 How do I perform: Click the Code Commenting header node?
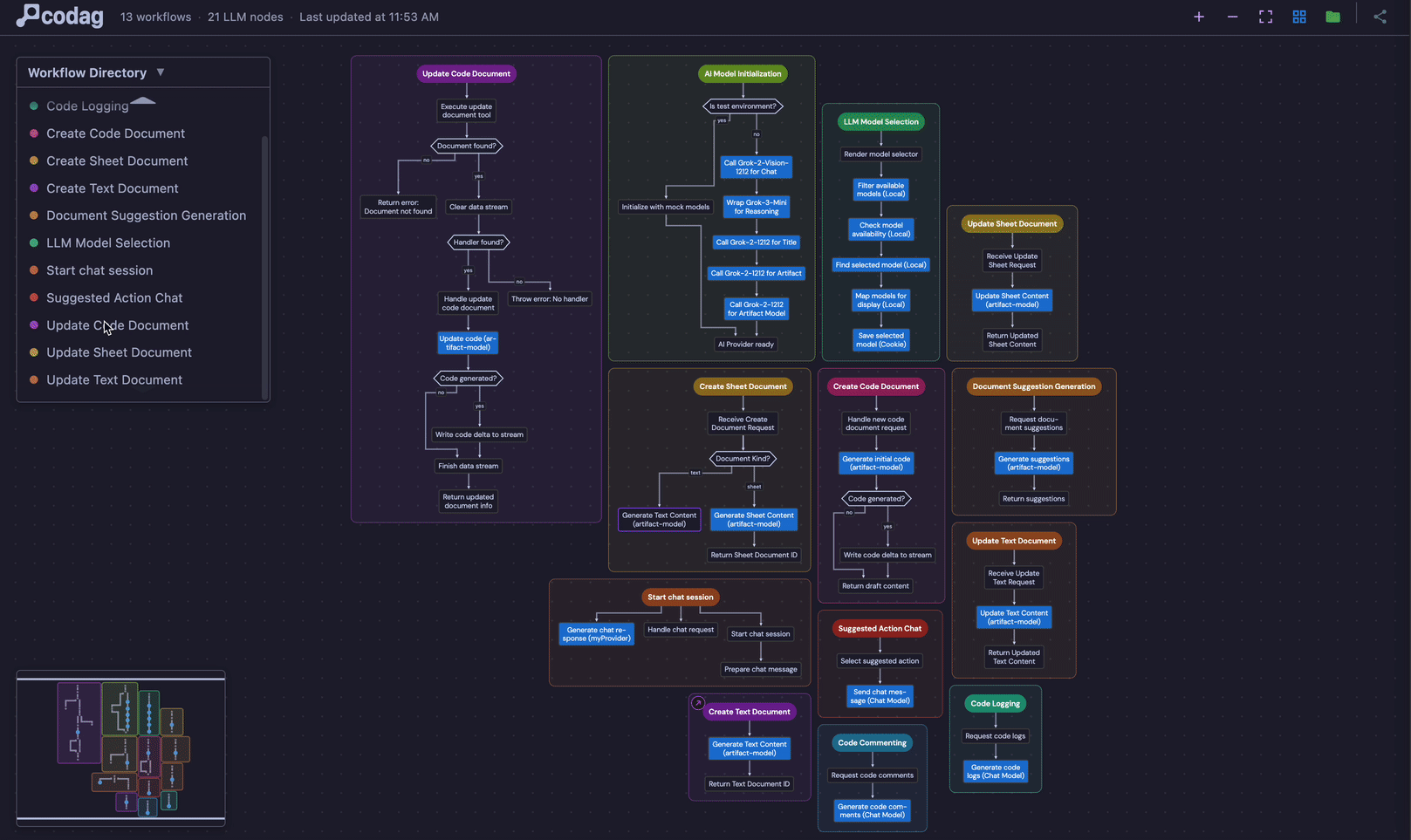[872, 743]
